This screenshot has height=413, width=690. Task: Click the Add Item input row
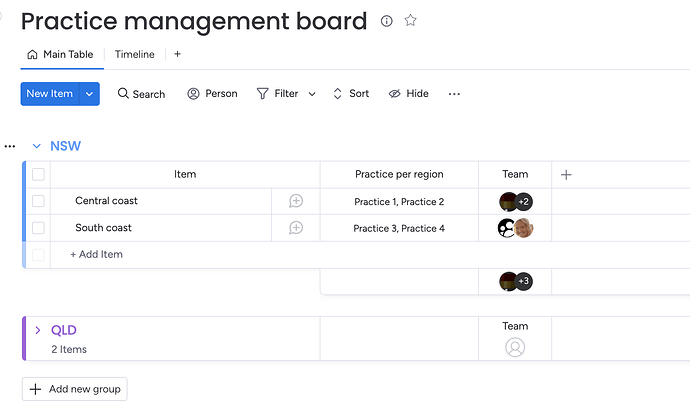coord(96,254)
